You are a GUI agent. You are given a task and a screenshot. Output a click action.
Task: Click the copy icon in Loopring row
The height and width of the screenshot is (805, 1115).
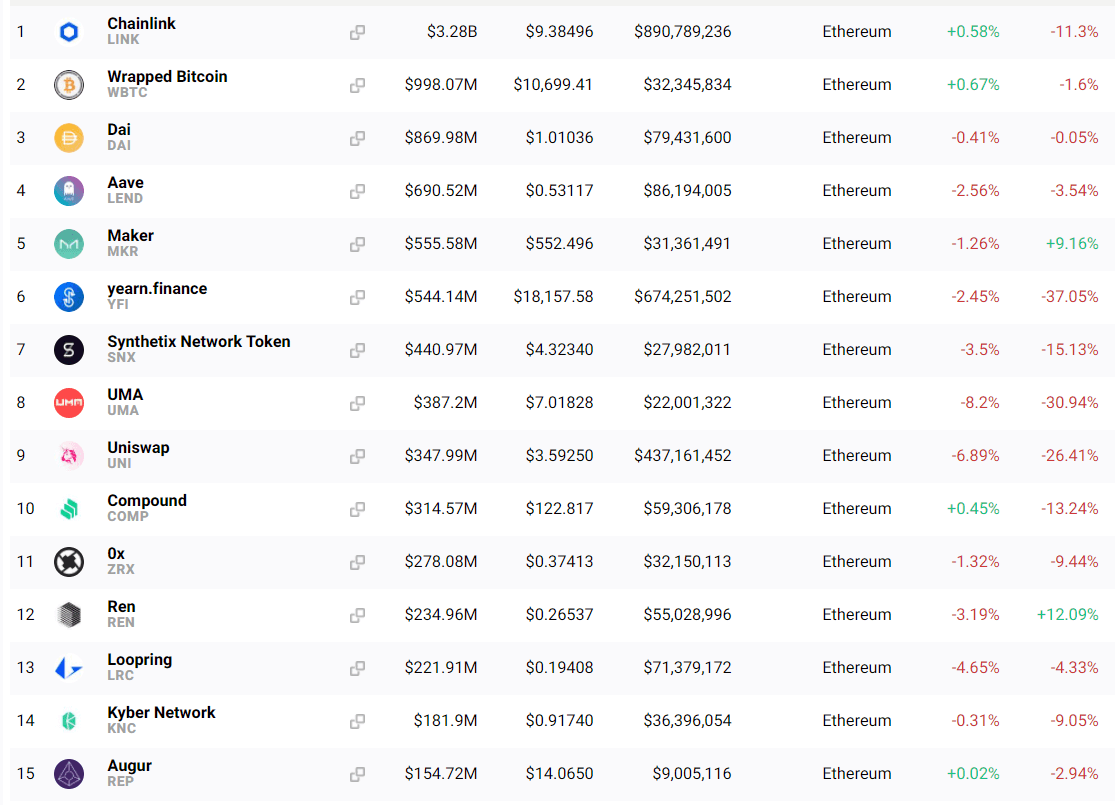click(x=357, y=669)
